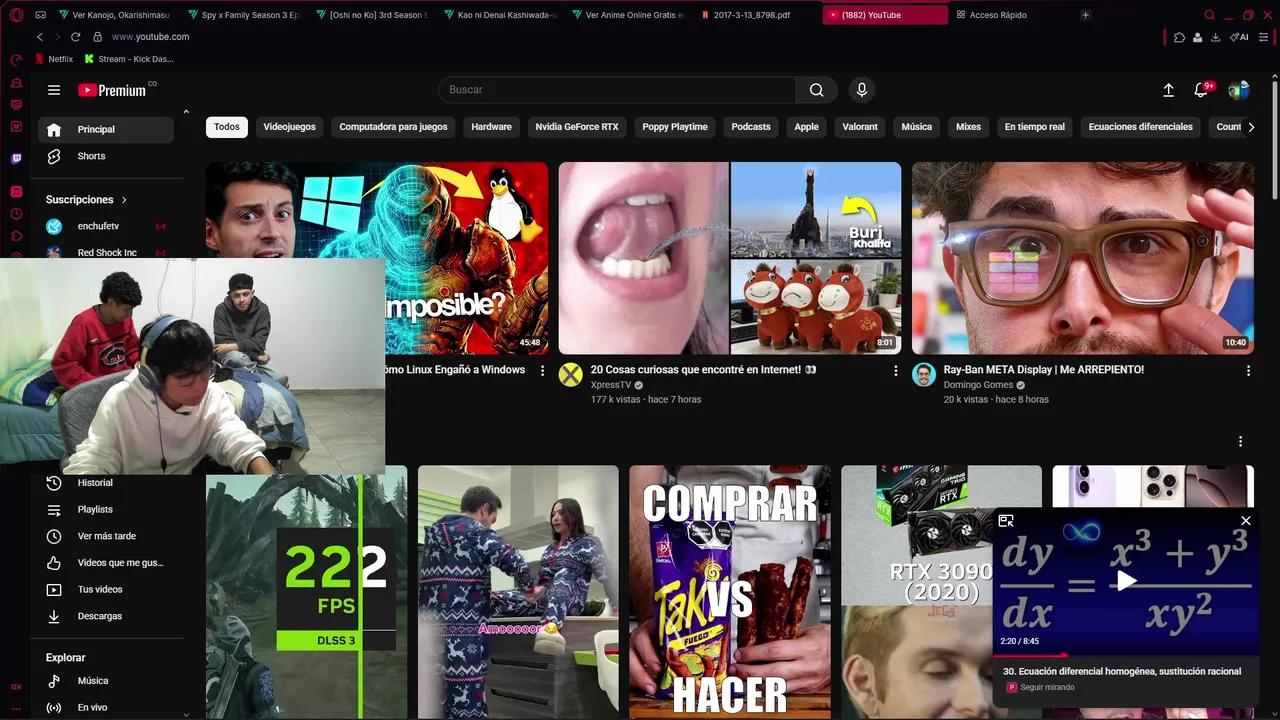1280x720 pixels.
Task: Start voice search with the microphone
Action: point(862,90)
